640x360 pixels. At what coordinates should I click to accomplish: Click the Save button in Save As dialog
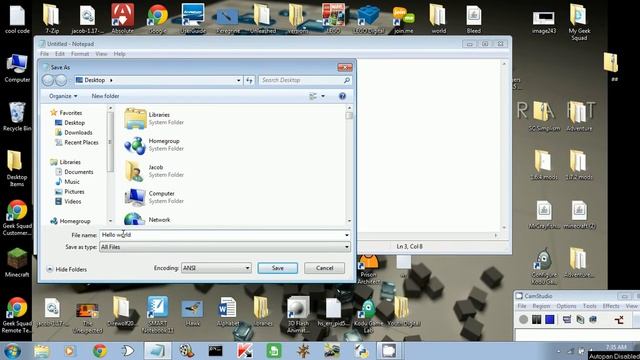pyautogui.click(x=278, y=268)
